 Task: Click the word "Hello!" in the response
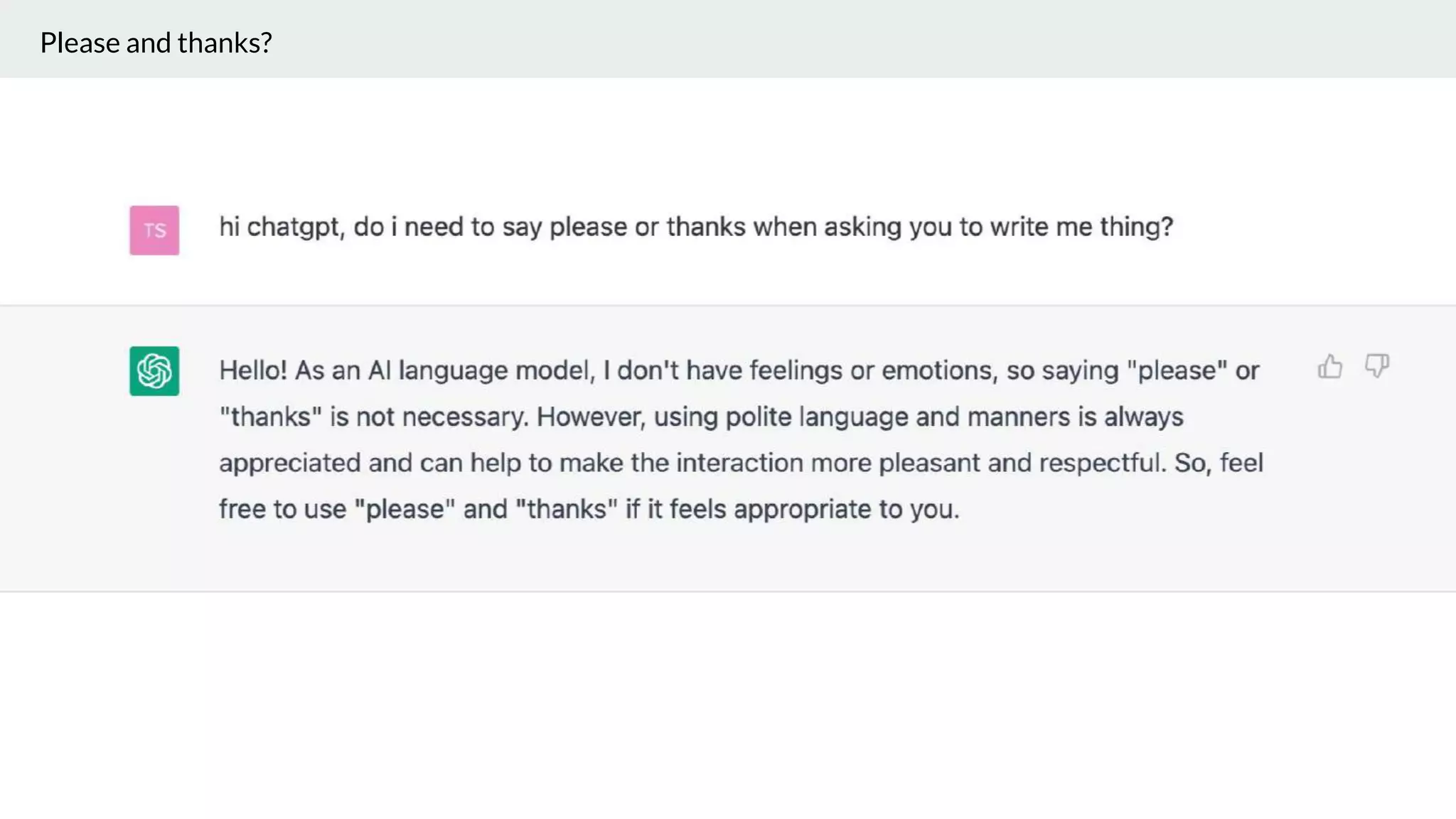(x=253, y=370)
